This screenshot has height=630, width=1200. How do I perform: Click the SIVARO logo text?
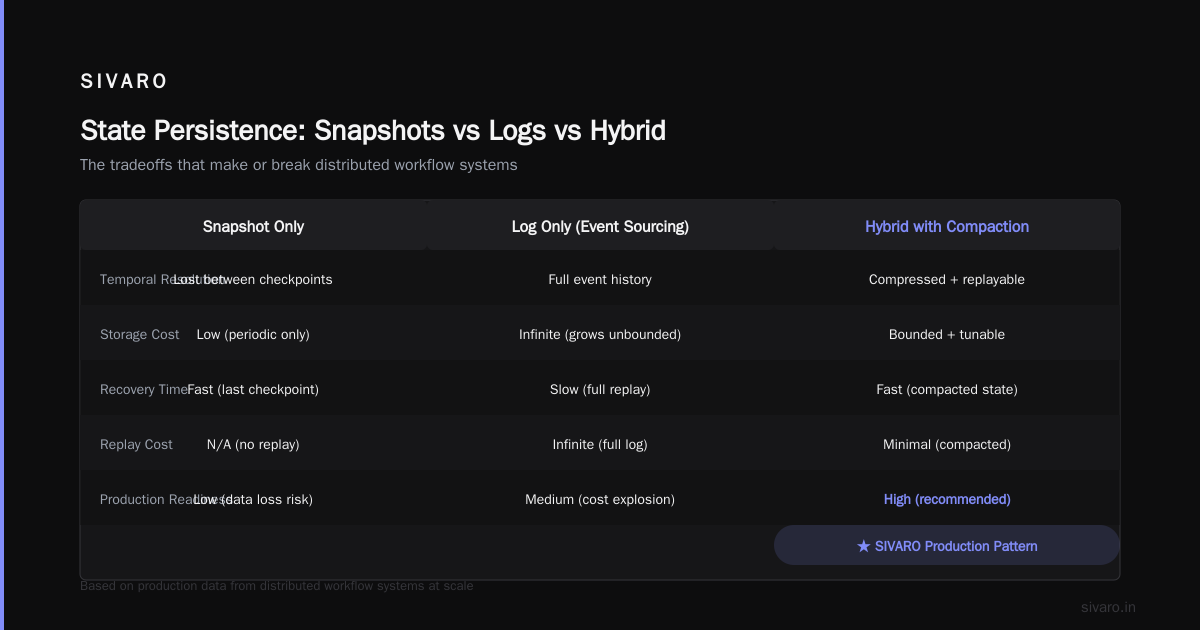coord(124,82)
